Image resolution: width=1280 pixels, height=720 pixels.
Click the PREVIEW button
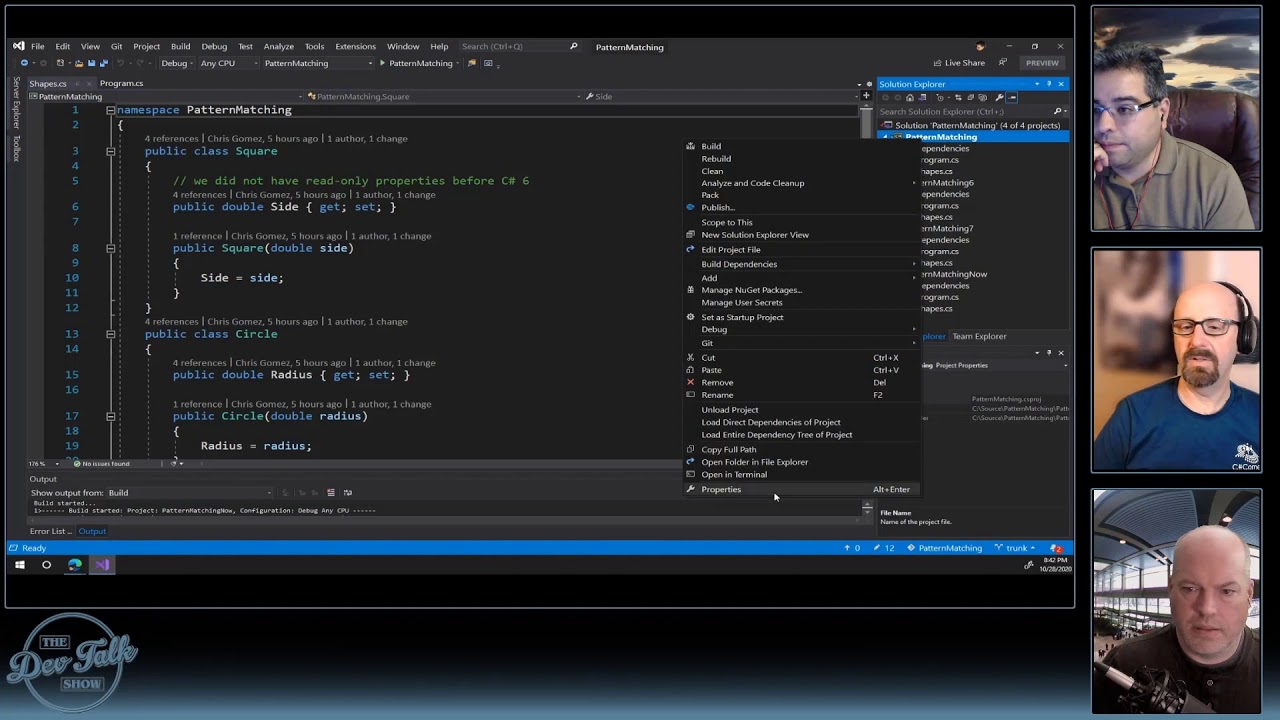click(1042, 63)
